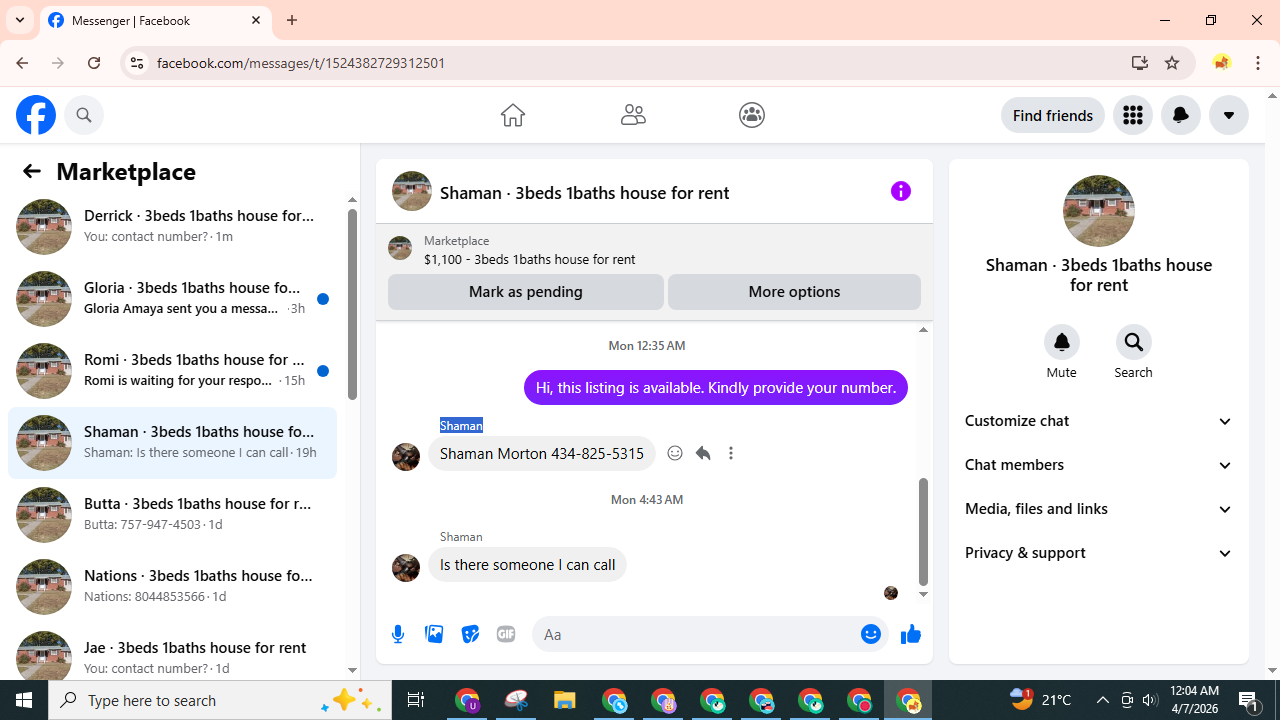Select Shaman's conversation in the list
The height and width of the screenshot is (720, 1280).
[x=173, y=442]
